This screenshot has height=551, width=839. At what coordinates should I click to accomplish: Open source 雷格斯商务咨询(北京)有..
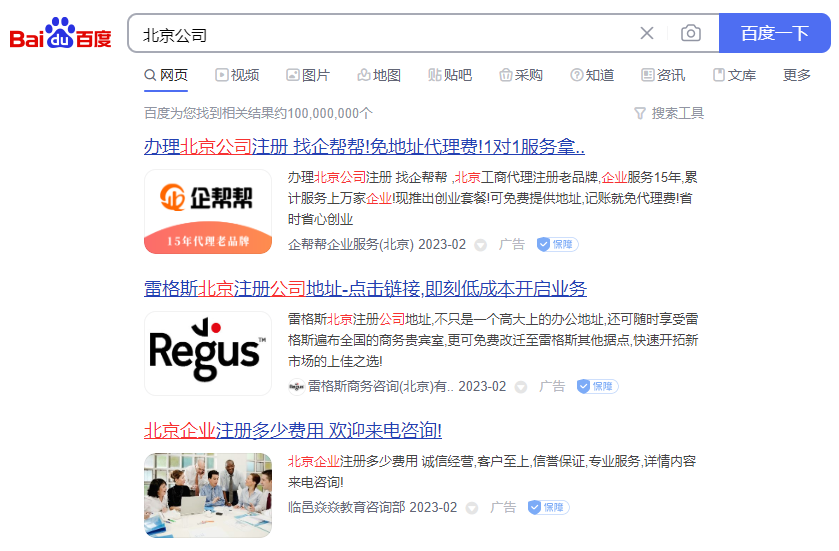(380, 386)
